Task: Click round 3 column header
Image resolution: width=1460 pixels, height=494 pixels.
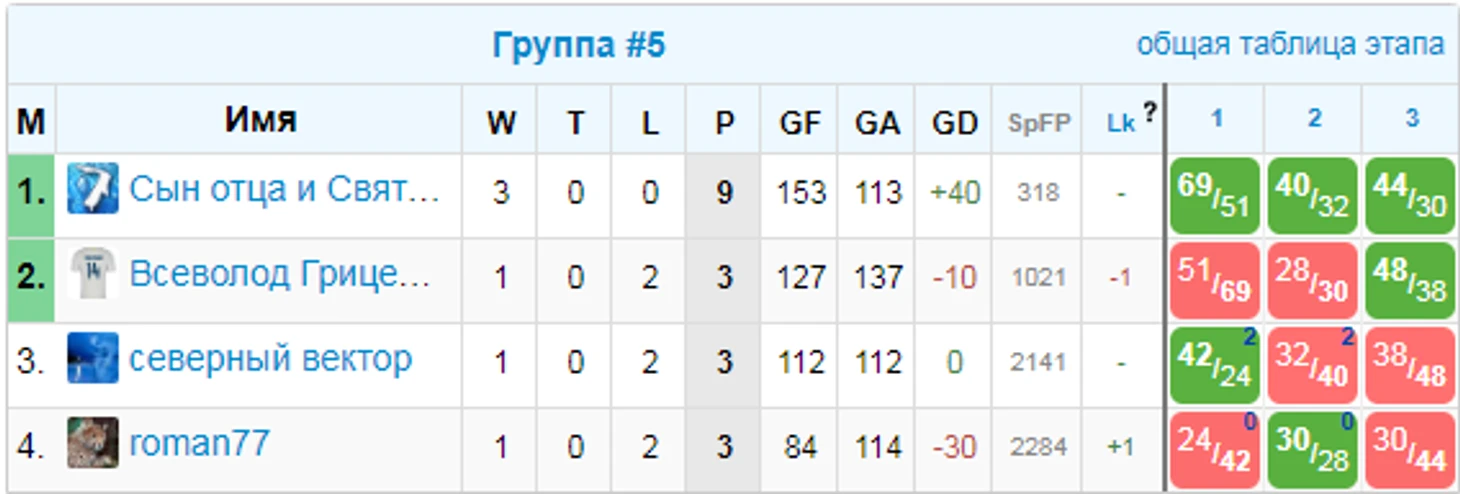Action: 1411,119
